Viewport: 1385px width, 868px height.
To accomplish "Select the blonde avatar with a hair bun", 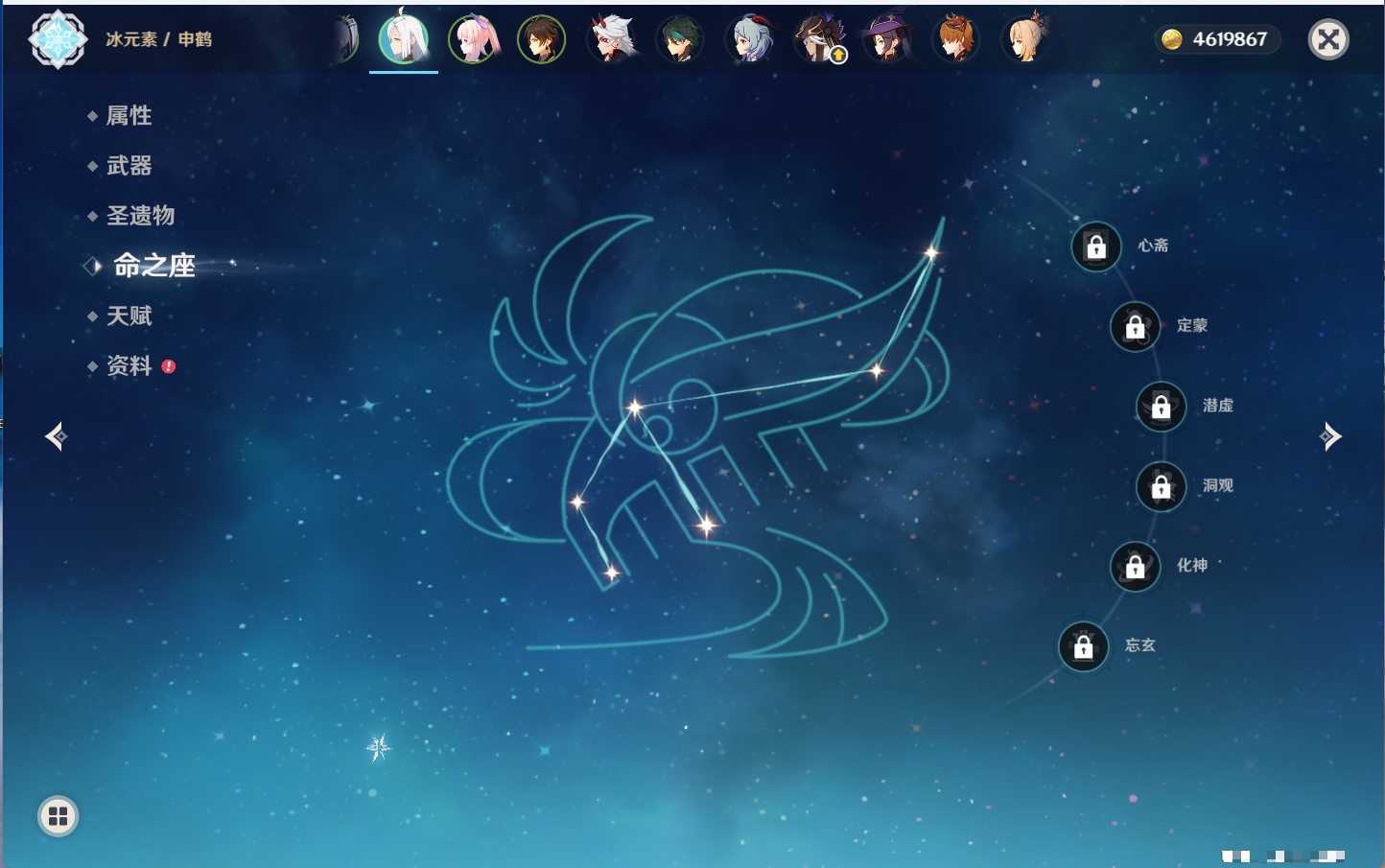I will [1026, 39].
